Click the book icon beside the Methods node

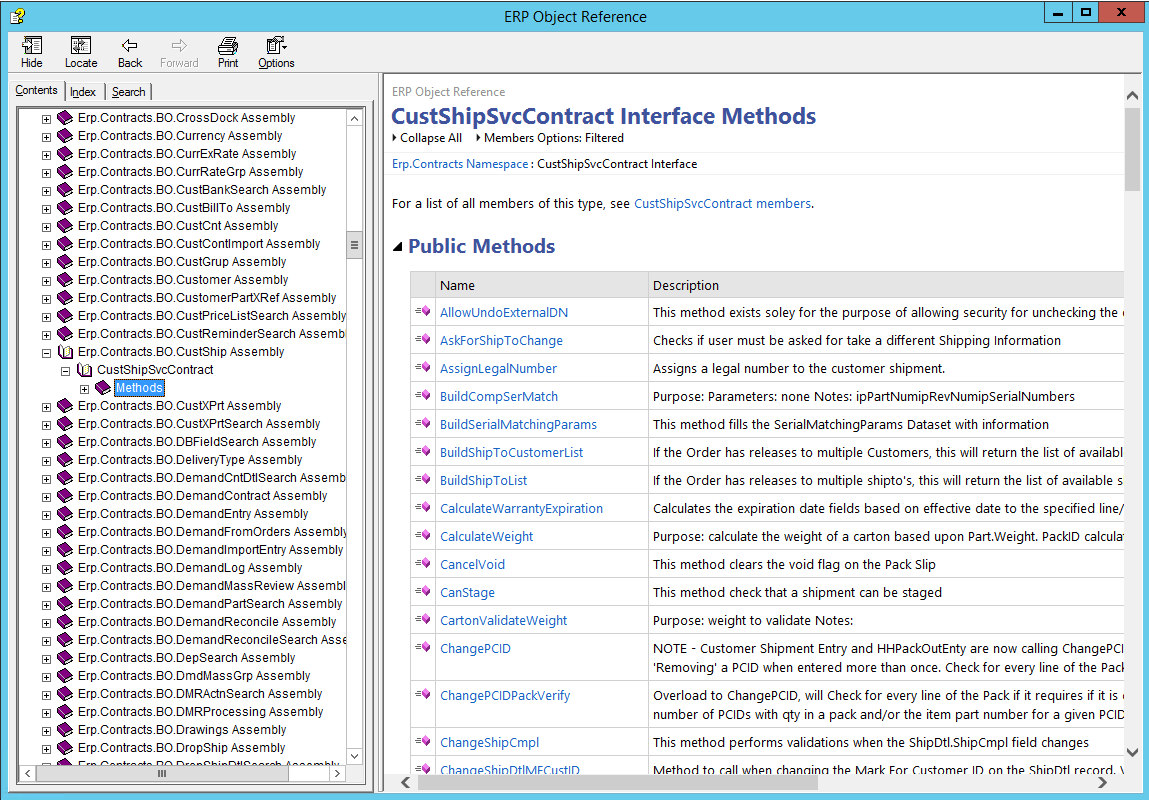[x=103, y=388]
